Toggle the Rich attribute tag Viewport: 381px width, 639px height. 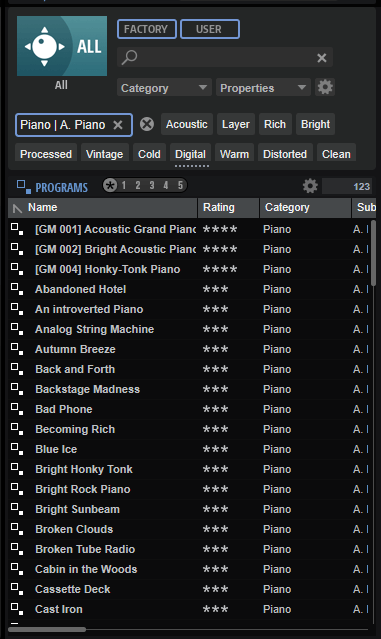275,124
